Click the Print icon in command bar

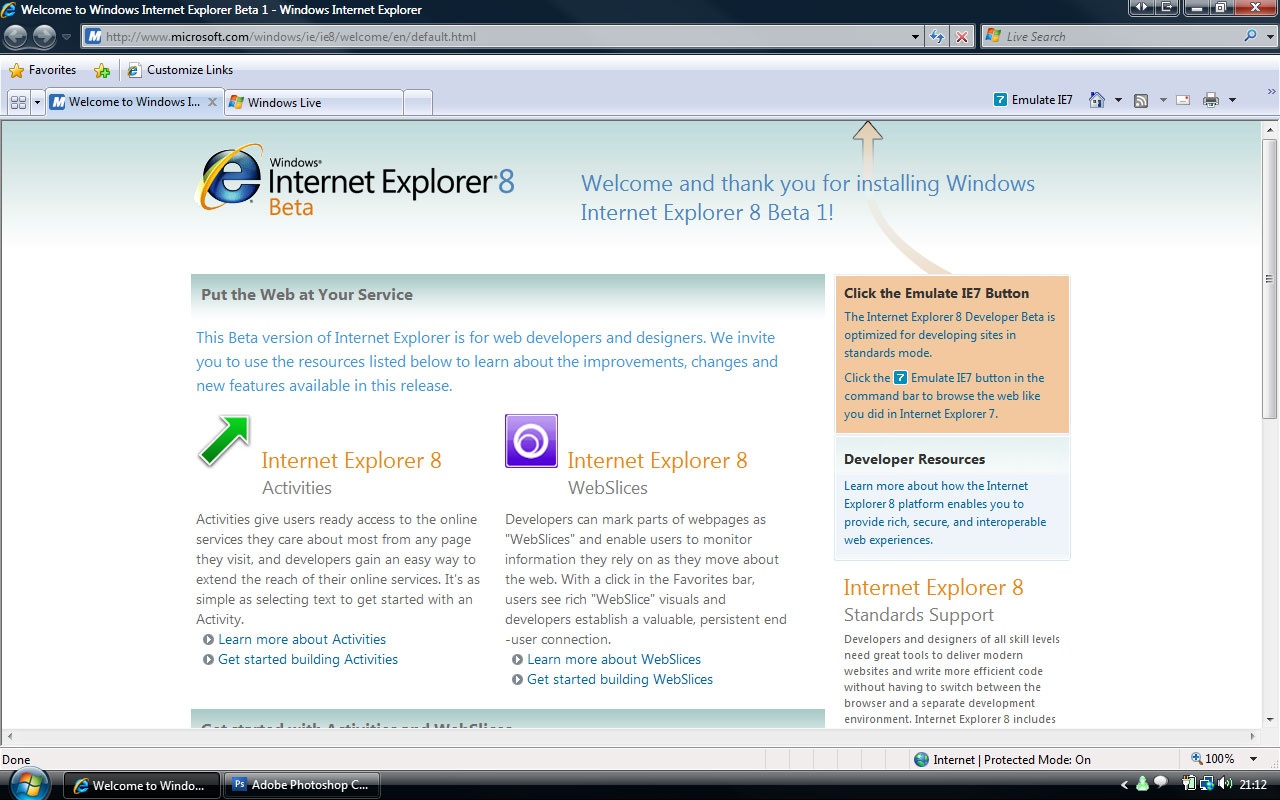[1211, 100]
